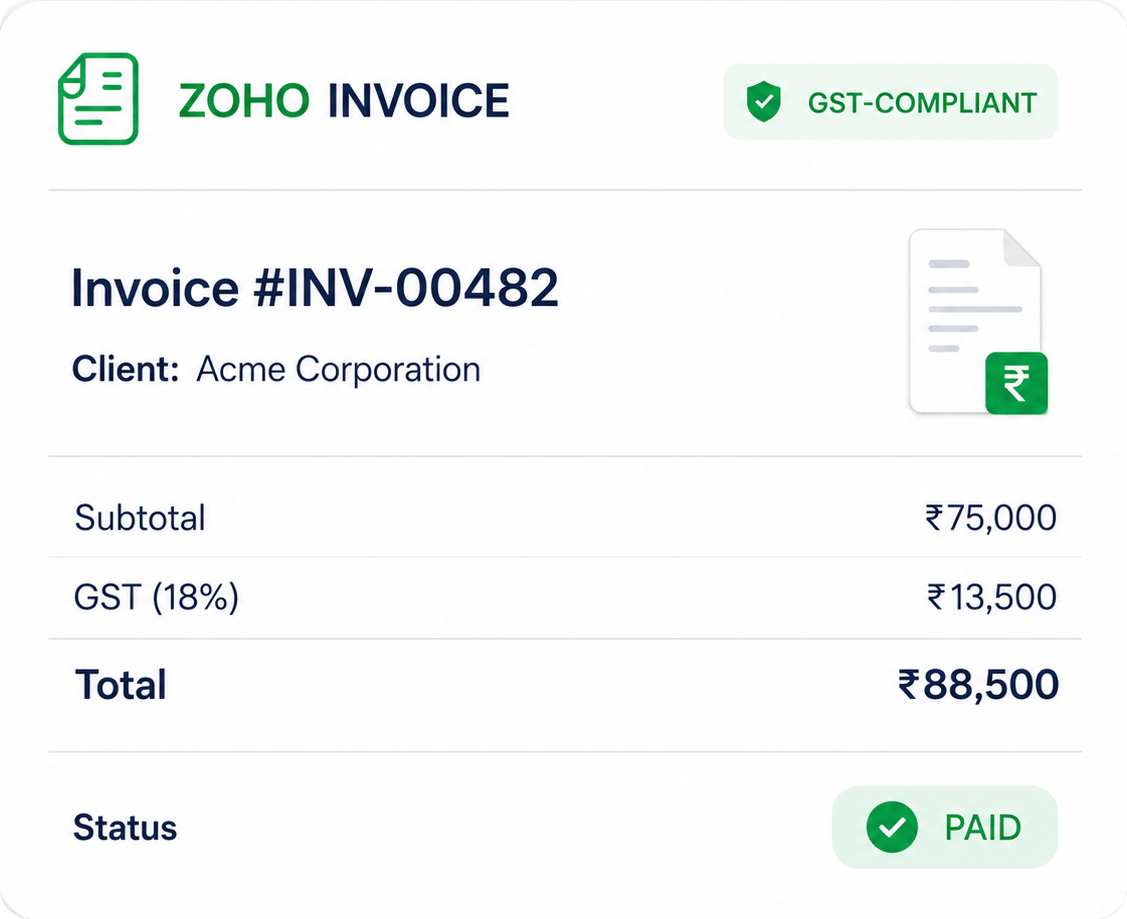The image size is (1127, 919).
Task: Click the PAID status pill
Action: click(x=945, y=827)
